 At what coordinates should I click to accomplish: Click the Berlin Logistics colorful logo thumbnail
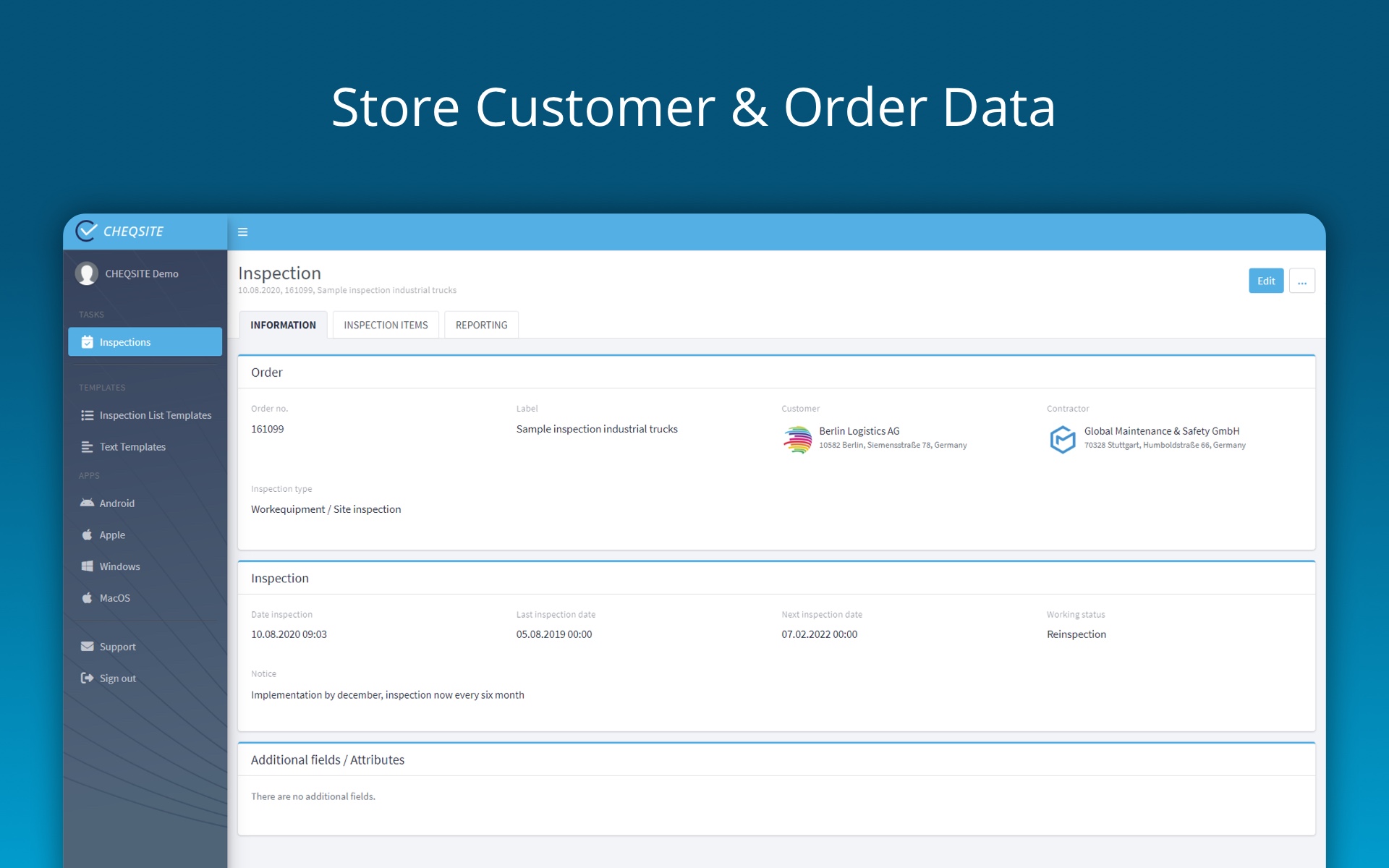pos(797,439)
